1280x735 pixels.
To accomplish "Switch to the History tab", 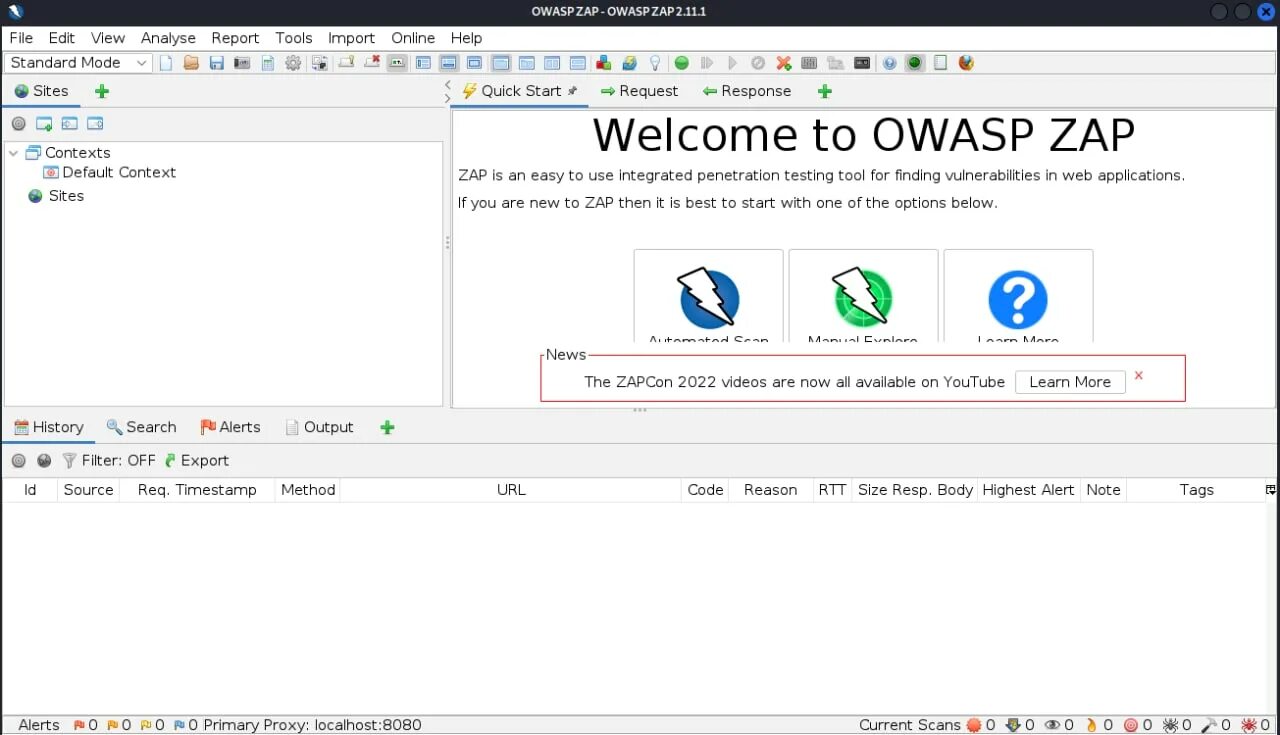I will pyautogui.click(x=48, y=427).
